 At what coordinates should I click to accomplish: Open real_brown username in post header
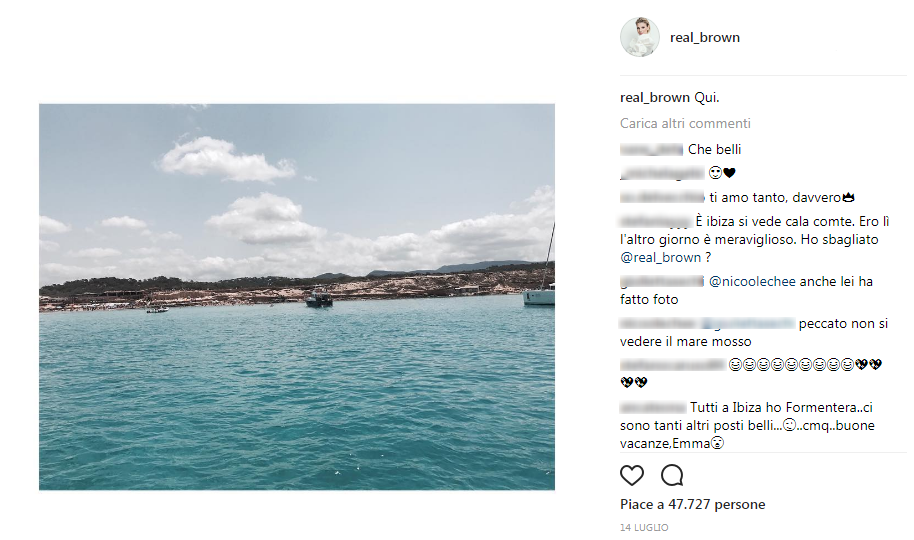[x=706, y=38]
